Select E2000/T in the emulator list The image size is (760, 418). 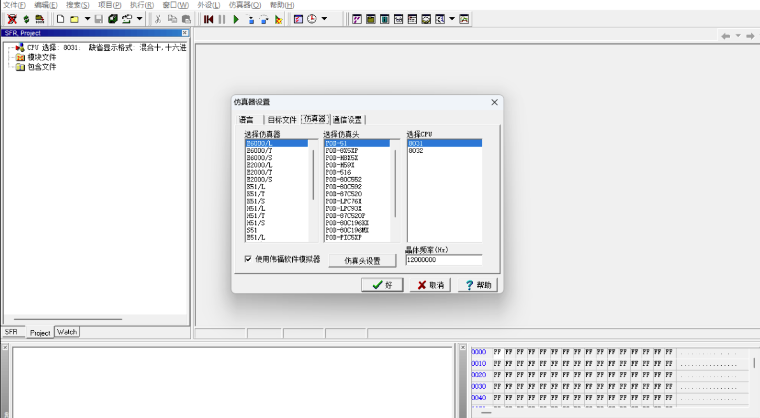pyautogui.click(x=277, y=172)
